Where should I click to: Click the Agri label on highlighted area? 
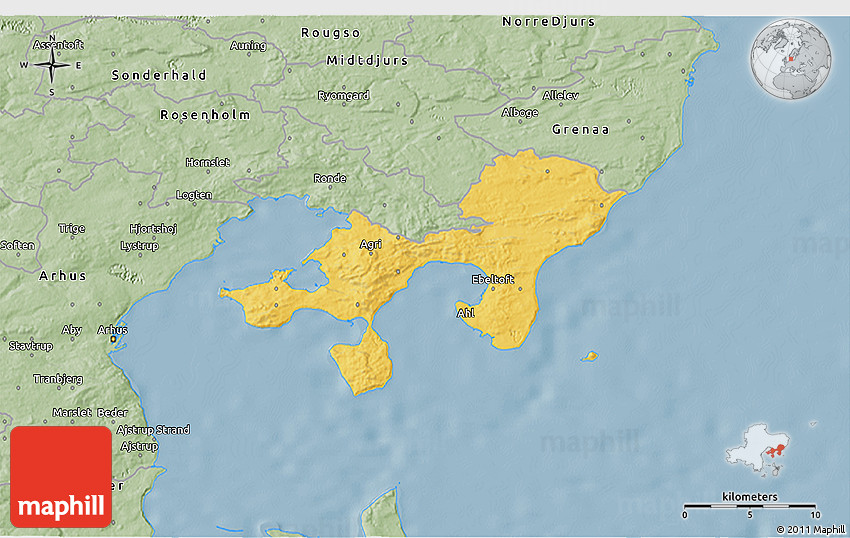pos(371,243)
